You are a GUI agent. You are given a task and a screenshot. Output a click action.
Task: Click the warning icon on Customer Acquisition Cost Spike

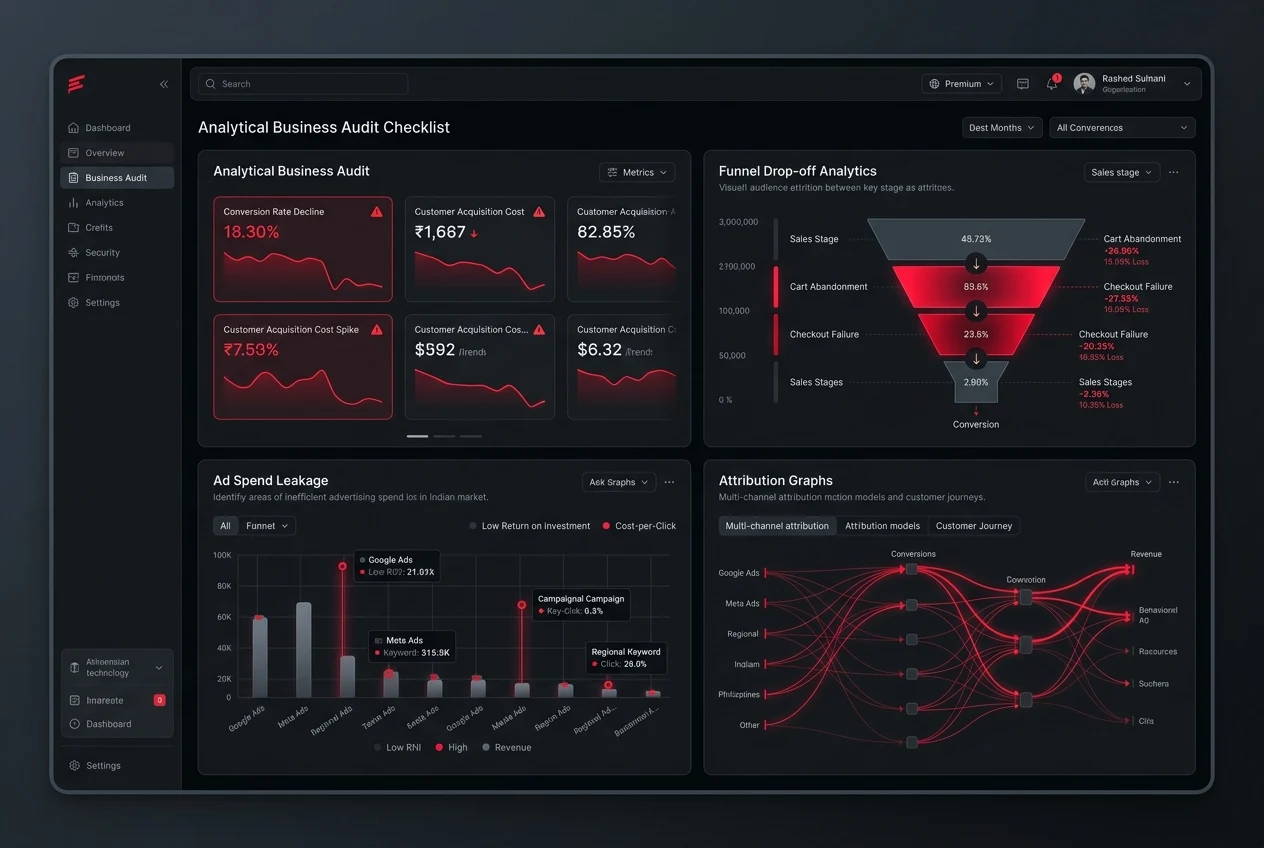coord(377,329)
